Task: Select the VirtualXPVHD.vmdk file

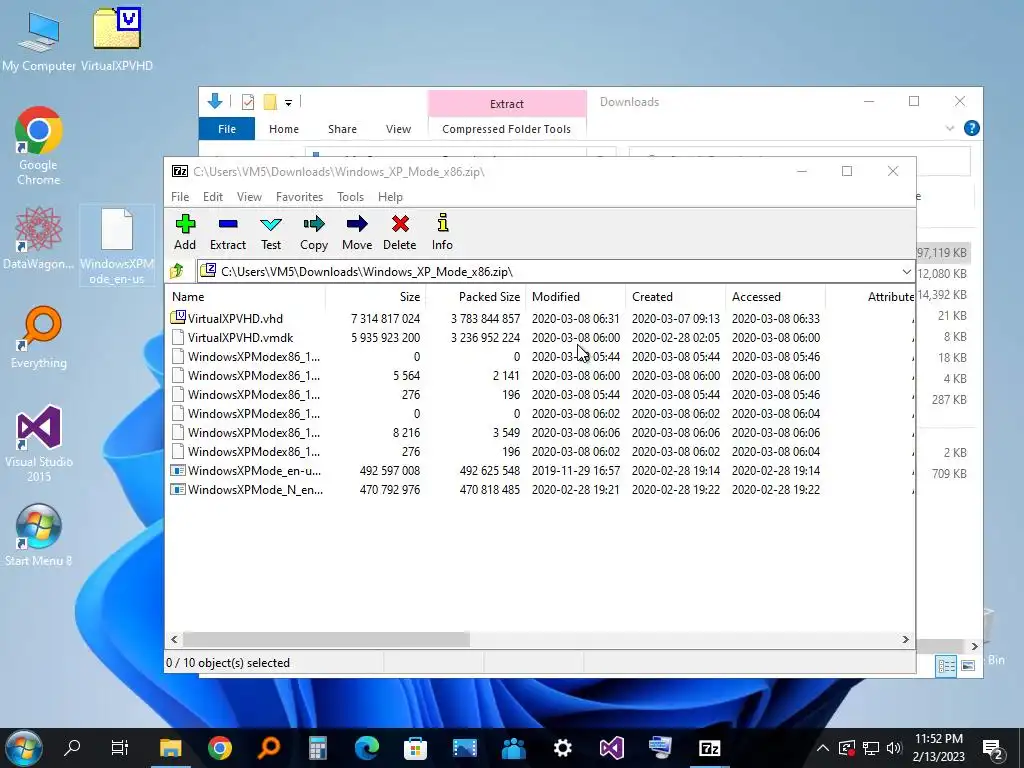Action: coord(240,338)
